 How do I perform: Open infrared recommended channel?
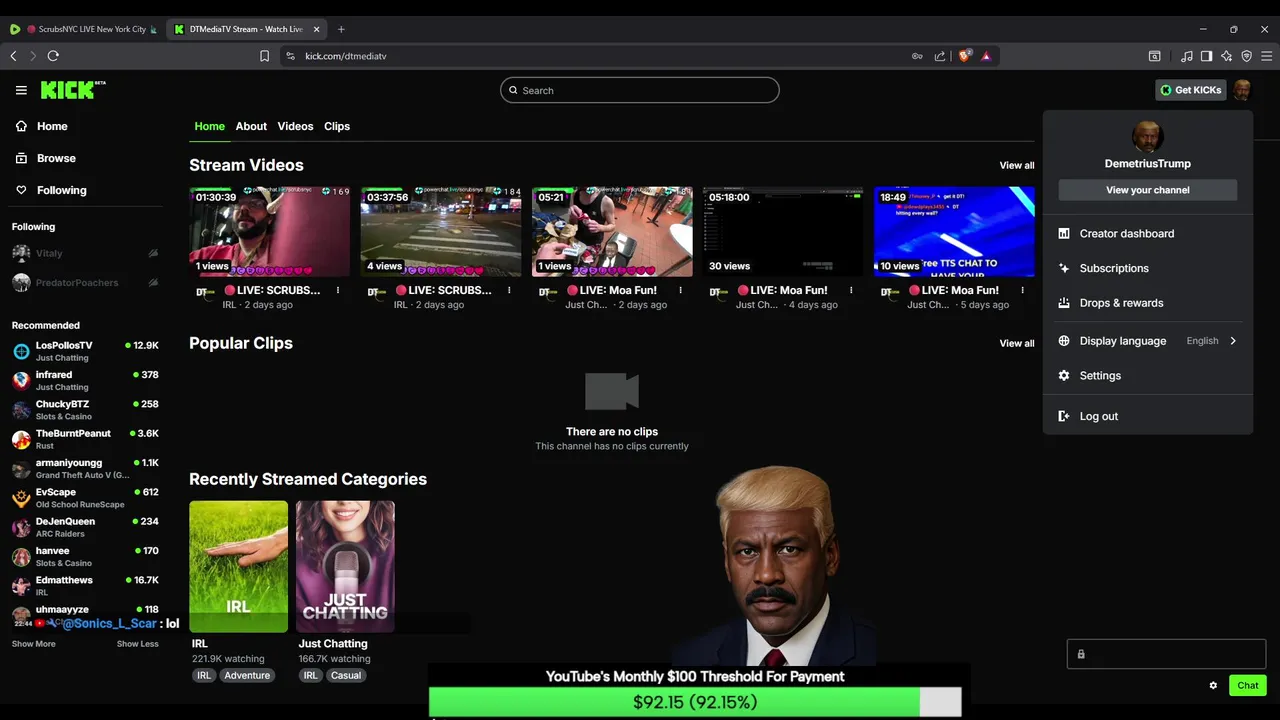pyautogui.click(x=85, y=380)
